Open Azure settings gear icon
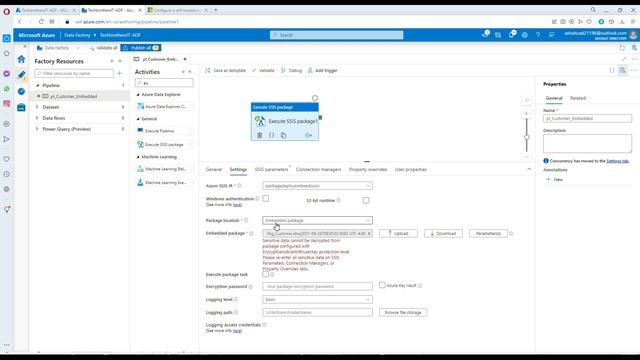 click(524, 35)
